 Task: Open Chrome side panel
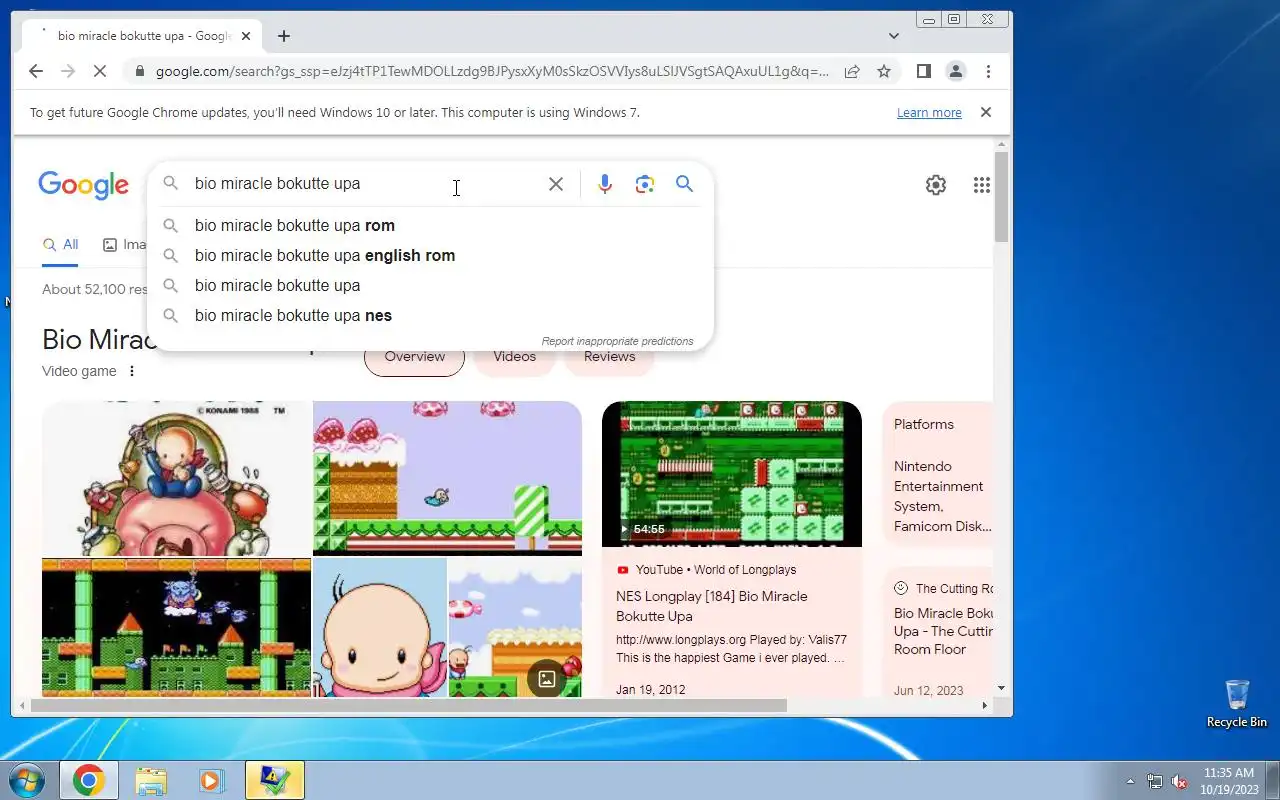tap(924, 71)
